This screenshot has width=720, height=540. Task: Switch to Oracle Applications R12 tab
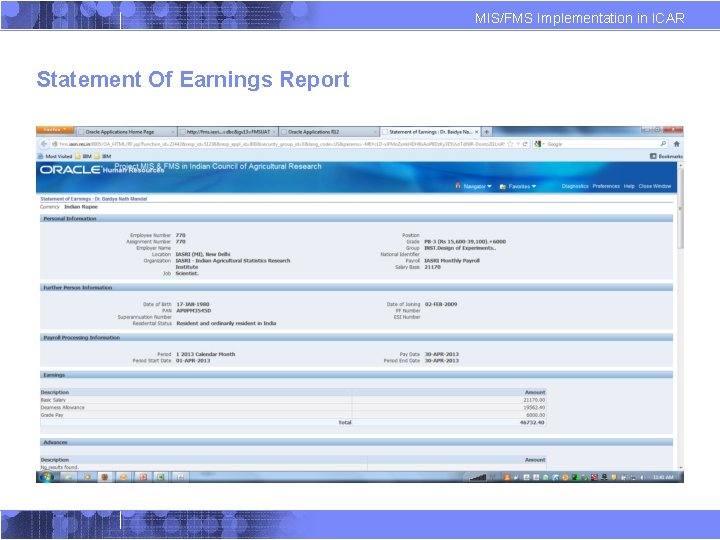click(329, 132)
